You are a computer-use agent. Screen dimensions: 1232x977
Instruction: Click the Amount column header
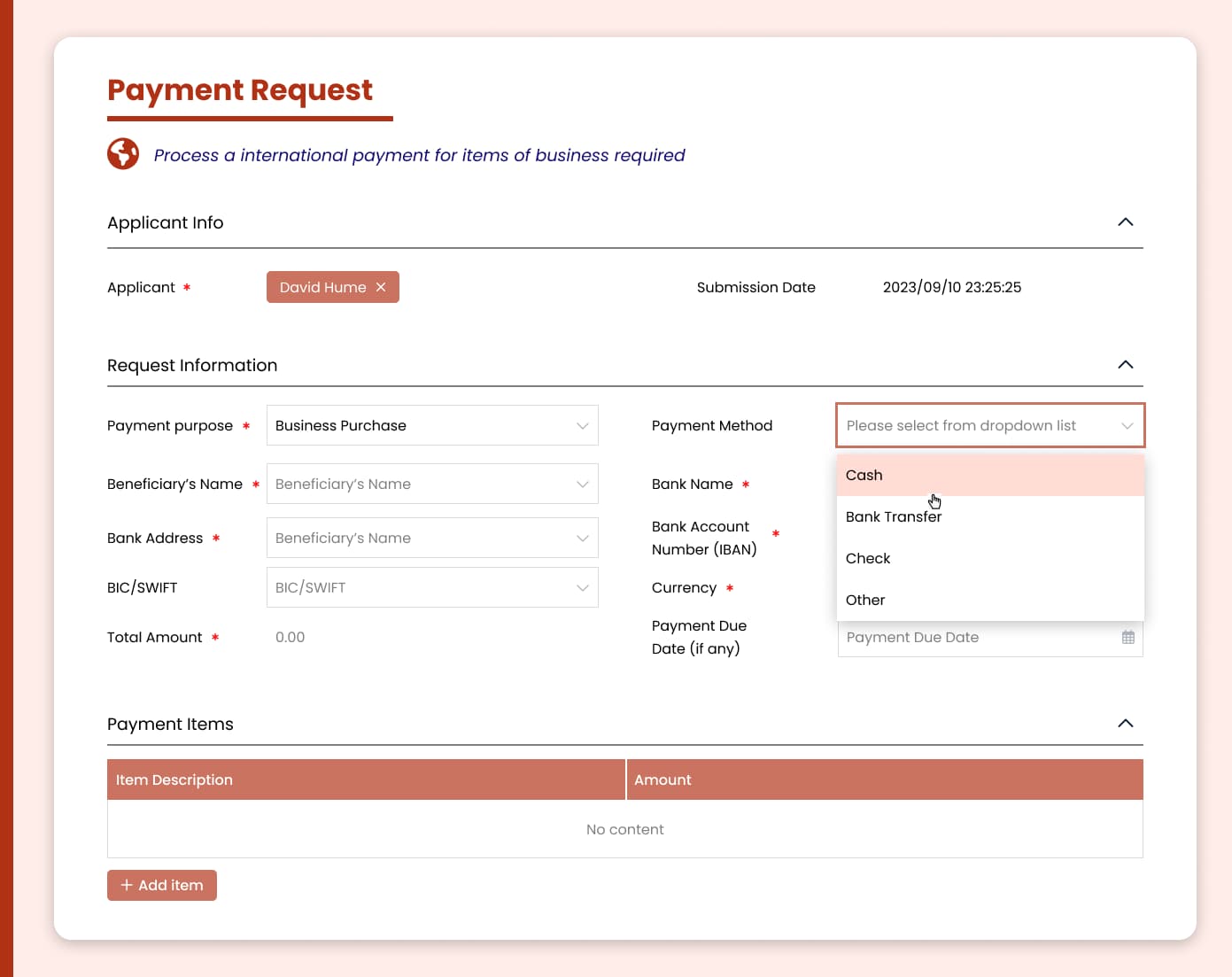[x=662, y=779]
